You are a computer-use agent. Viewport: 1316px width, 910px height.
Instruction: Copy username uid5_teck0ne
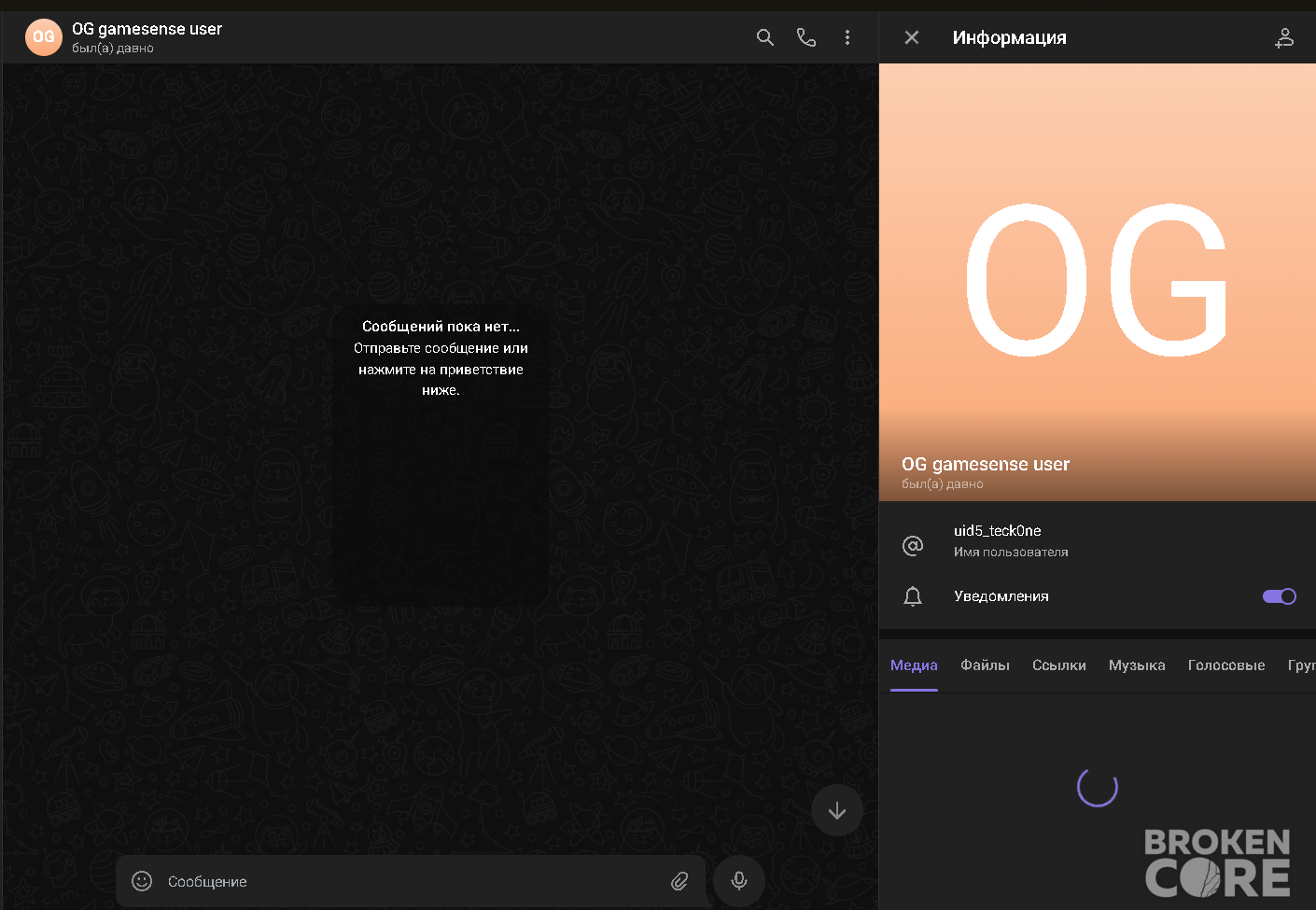[997, 530]
